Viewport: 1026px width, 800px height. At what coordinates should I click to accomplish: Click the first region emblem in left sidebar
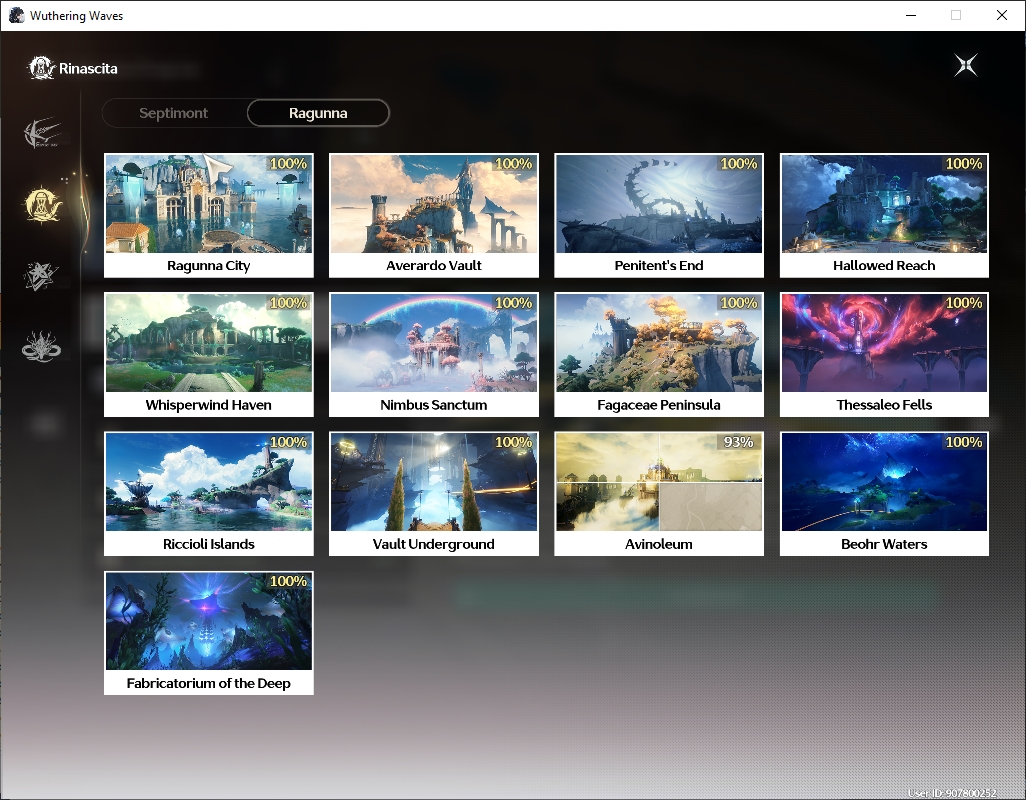(43, 133)
